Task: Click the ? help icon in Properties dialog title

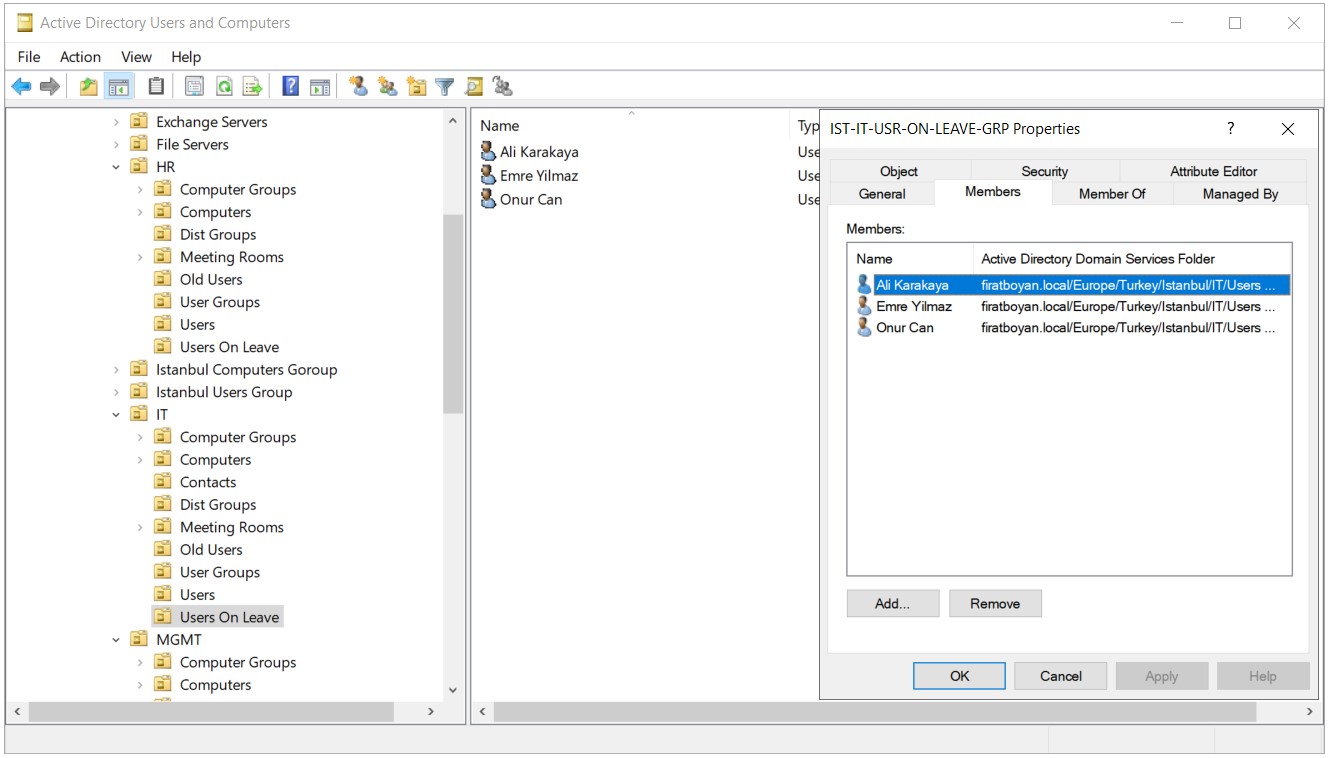Action: coord(1231,128)
